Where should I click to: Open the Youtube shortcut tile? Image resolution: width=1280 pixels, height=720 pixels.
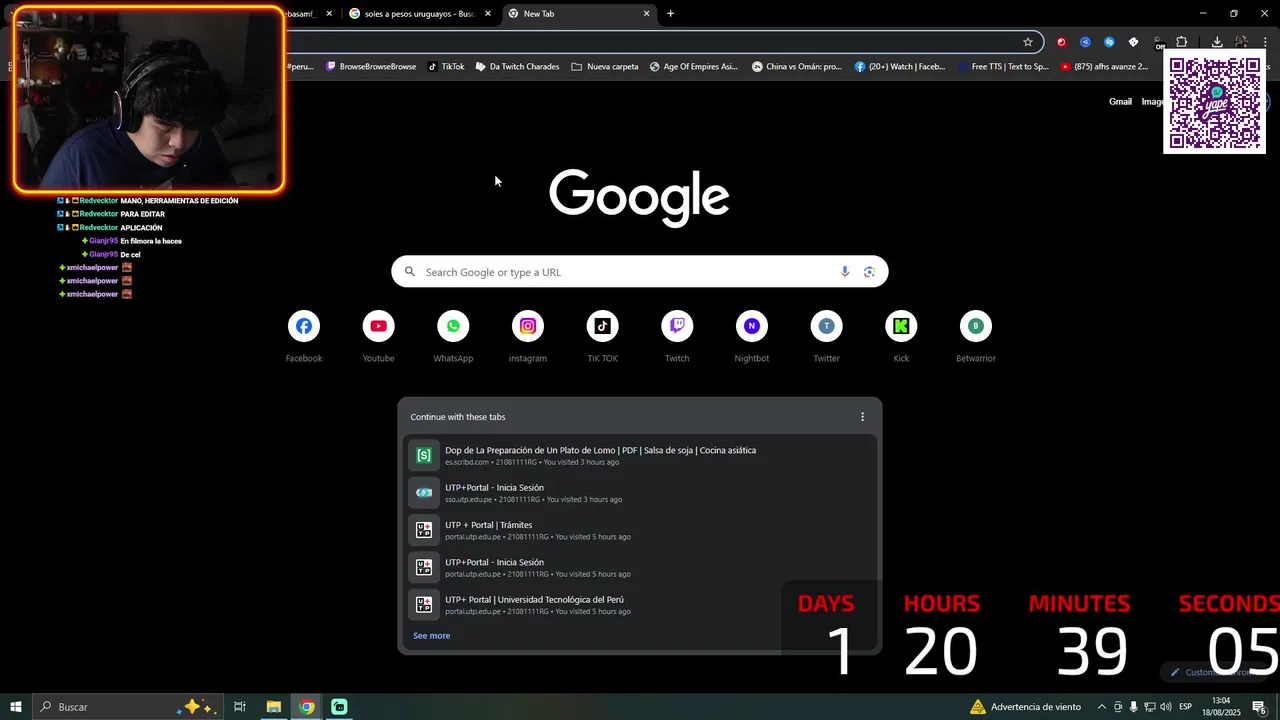378,337
